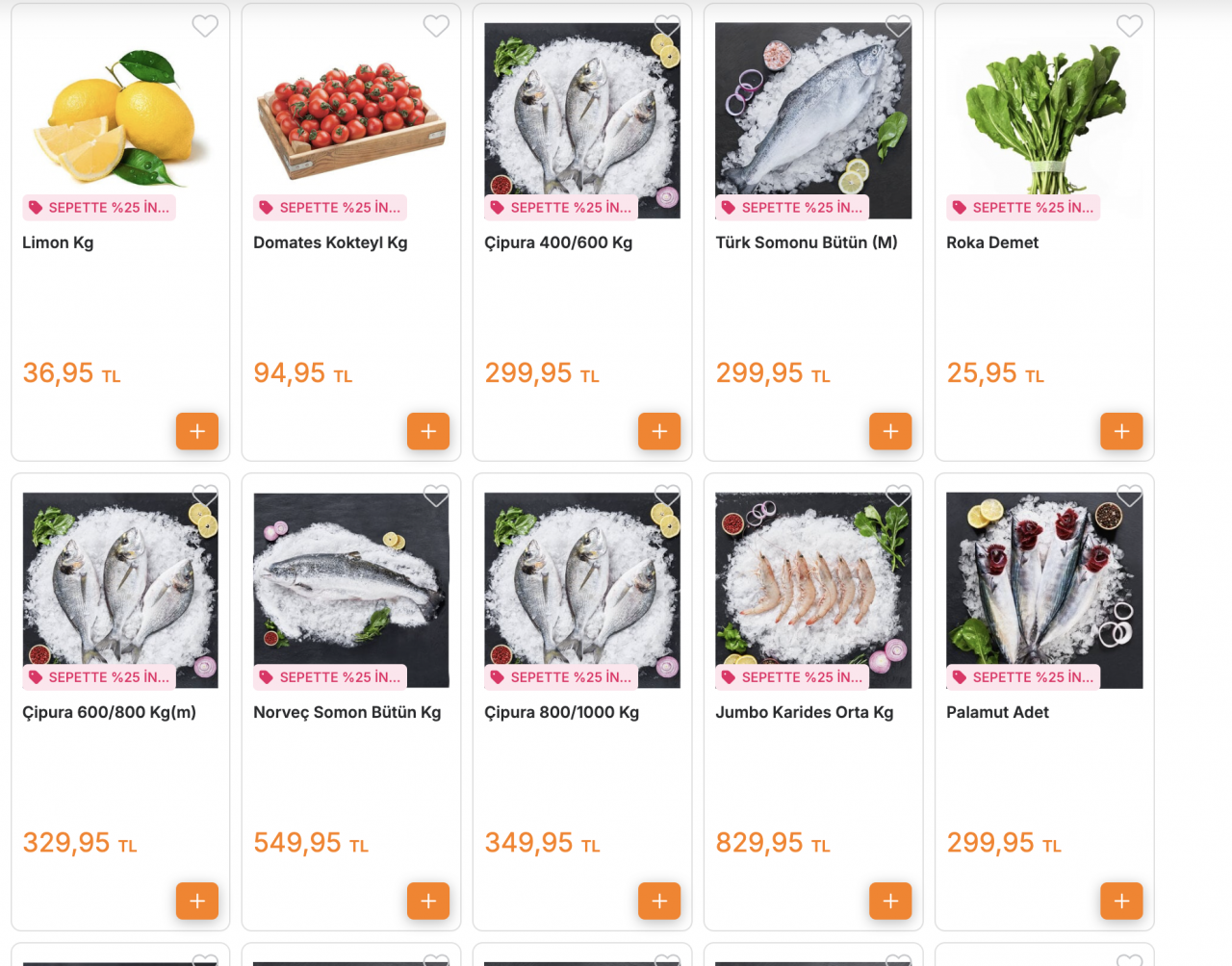
Task: Favorite Türk Somonu Bütün (M)
Action: [x=898, y=26]
